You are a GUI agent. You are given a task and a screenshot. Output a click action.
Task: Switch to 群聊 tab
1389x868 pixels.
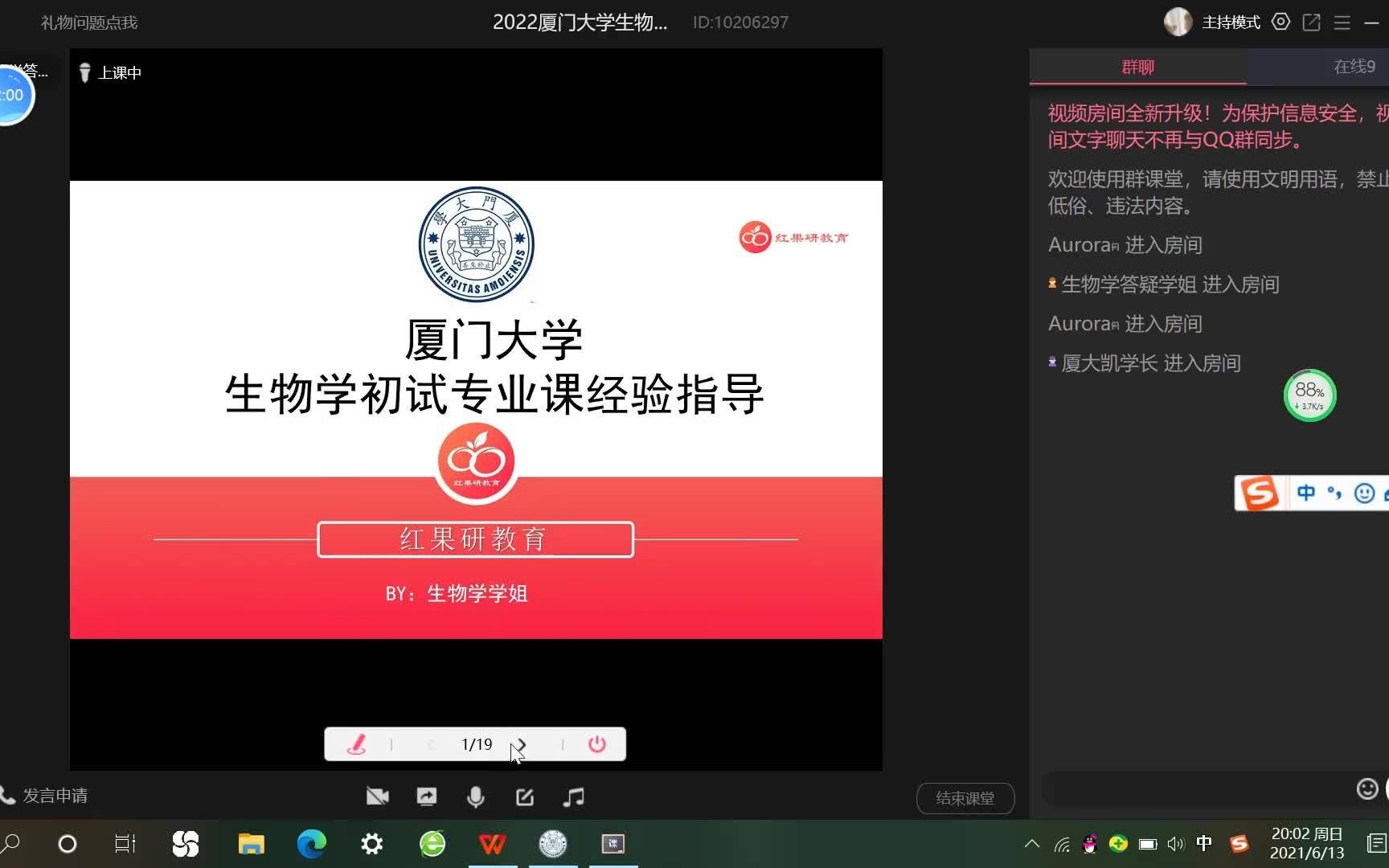point(1137,67)
